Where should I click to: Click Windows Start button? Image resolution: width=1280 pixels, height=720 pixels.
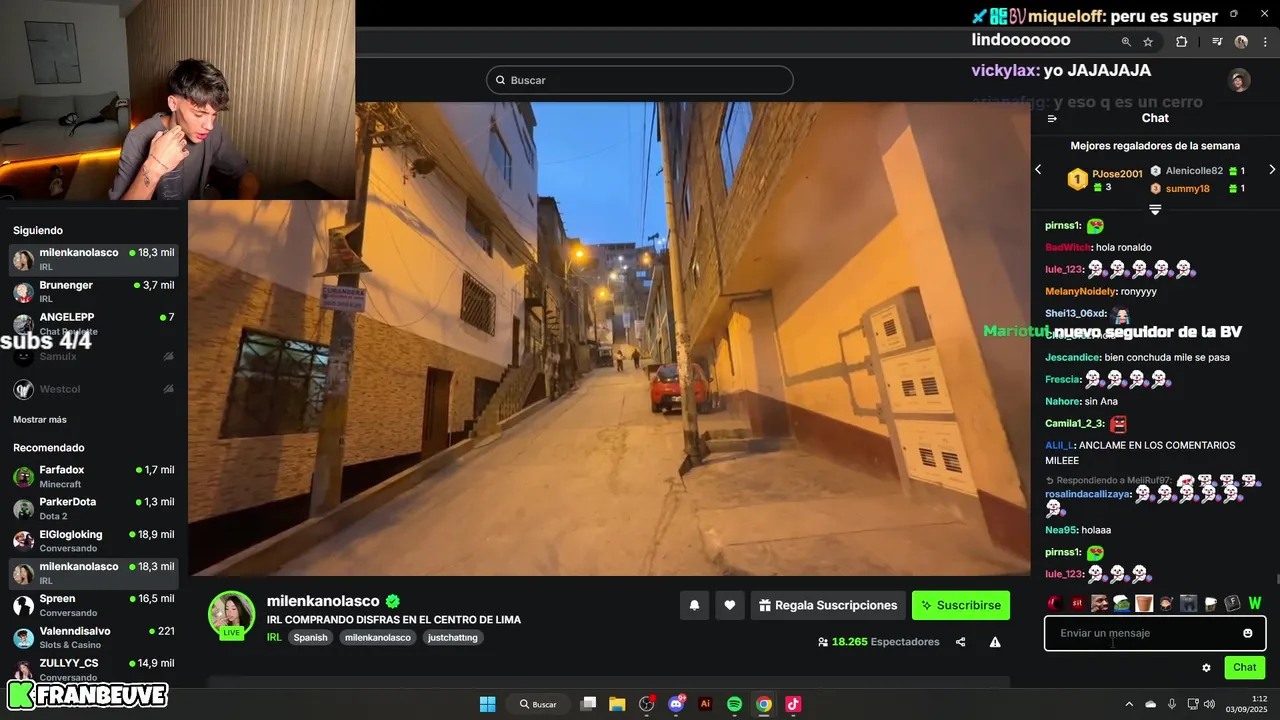(487, 704)
